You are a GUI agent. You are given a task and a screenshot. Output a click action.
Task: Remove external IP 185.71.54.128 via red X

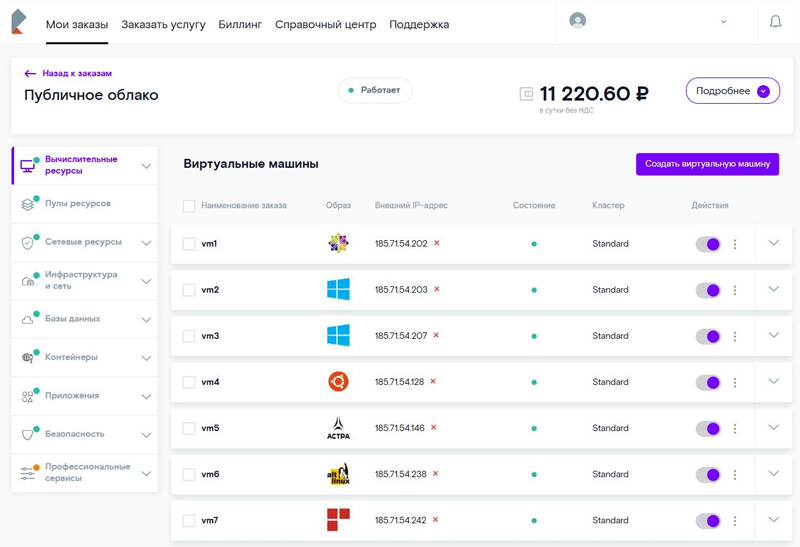[433, 381]
